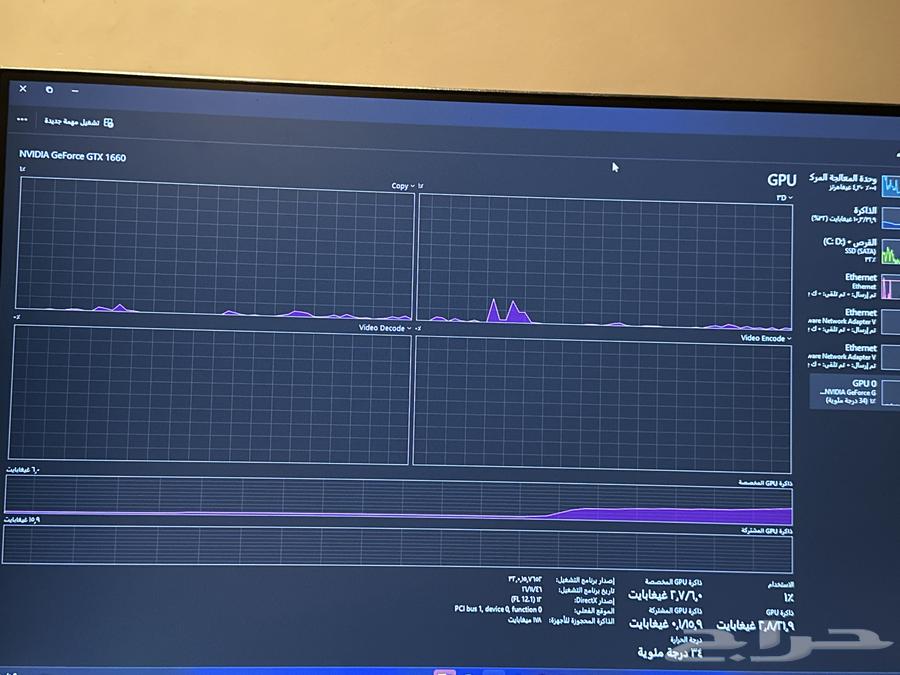
Task: Click the 'الموقع الفعلي:' physical location label
Action: tap(594, 611)
